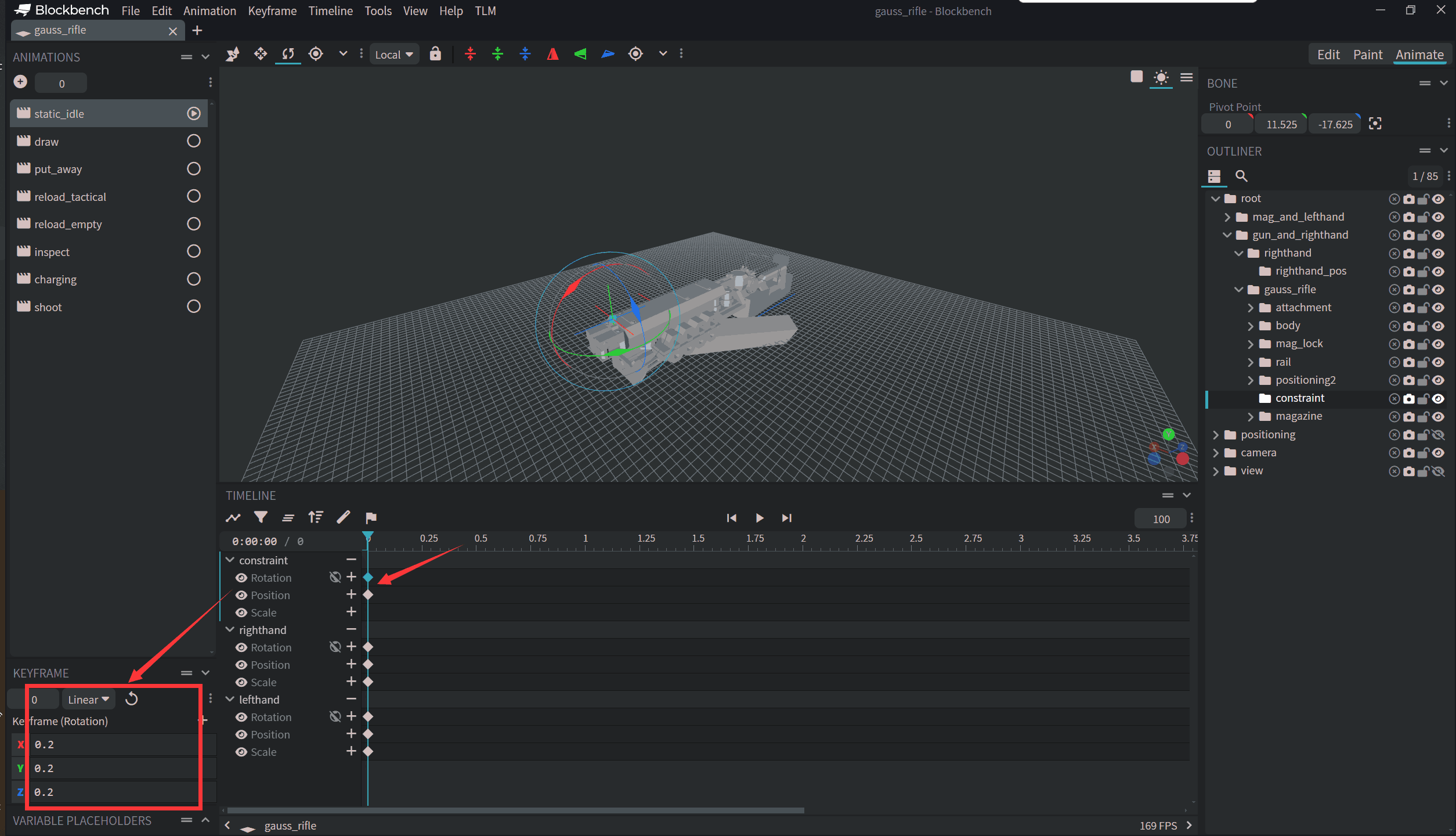Viewport: 1456px width, 836px height.
Task: Jump to the timeline start
Action: pos(731,518)
